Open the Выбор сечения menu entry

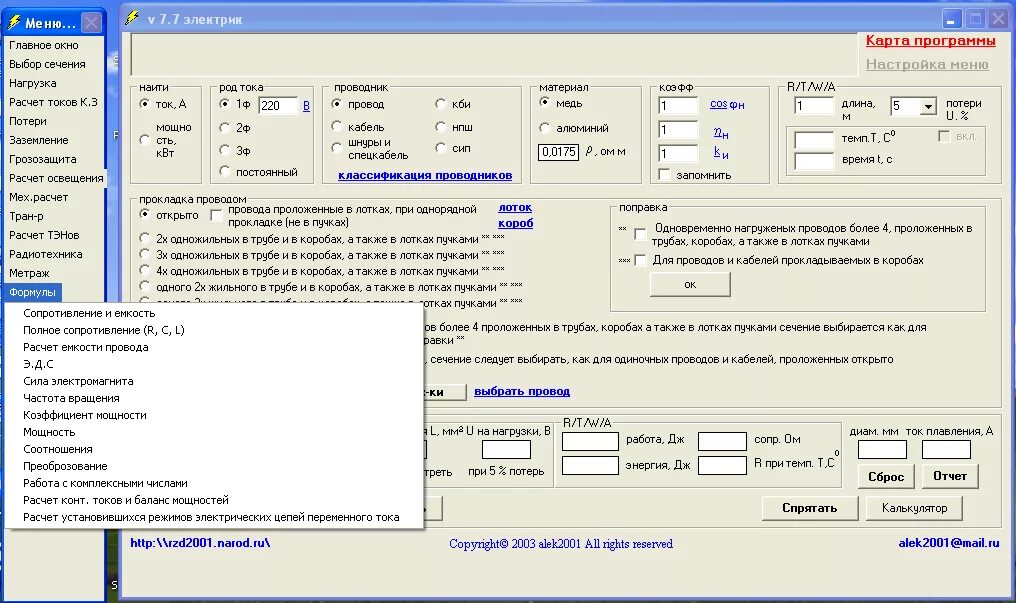coord(47,64)
